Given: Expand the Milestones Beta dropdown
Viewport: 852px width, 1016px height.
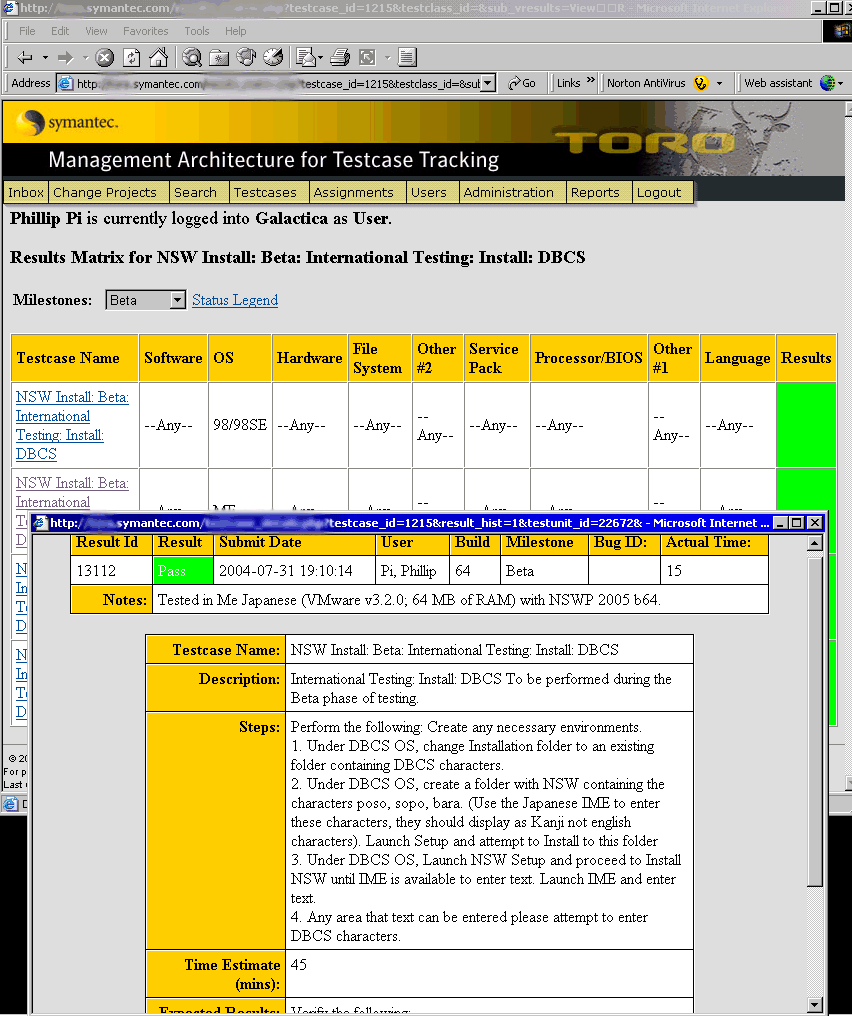Looking at the screenshot, I should click(x=177, y=300).
